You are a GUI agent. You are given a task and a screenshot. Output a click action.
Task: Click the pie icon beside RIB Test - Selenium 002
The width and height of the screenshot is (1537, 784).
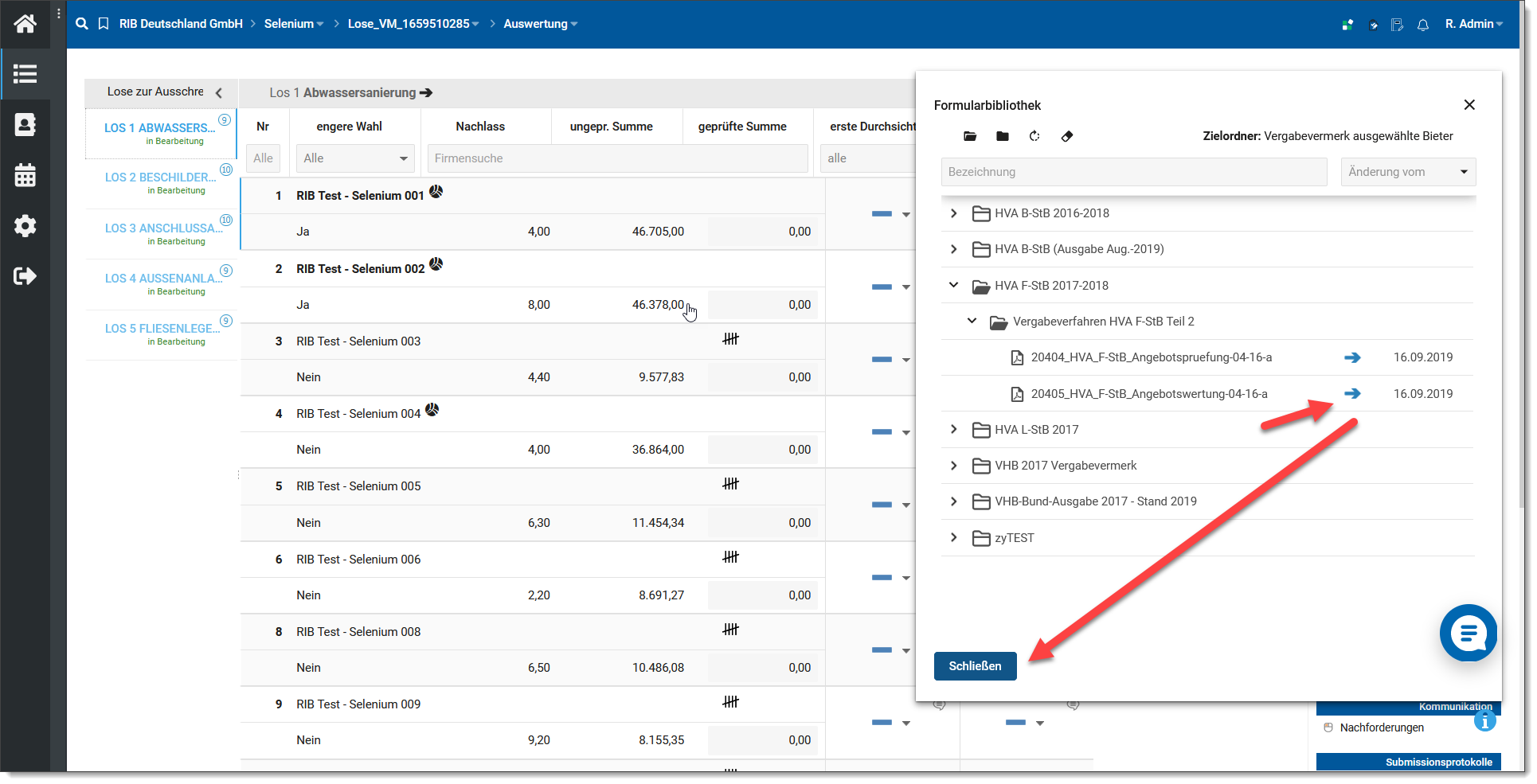[436, 264]
